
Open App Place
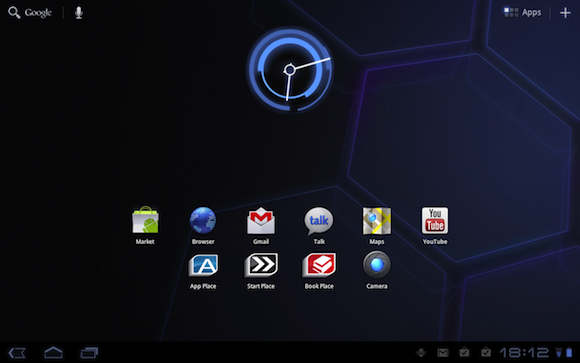(203, 271)
